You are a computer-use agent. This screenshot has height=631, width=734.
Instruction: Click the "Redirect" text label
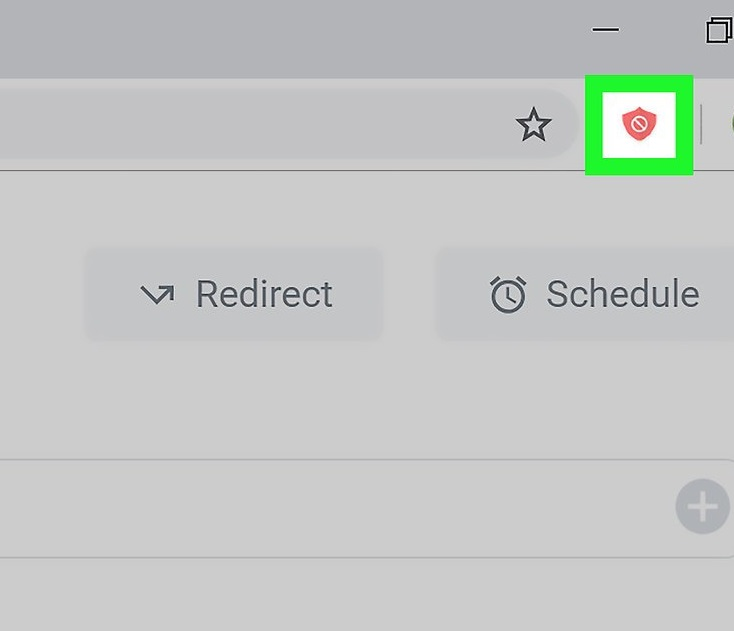(264, 295)
